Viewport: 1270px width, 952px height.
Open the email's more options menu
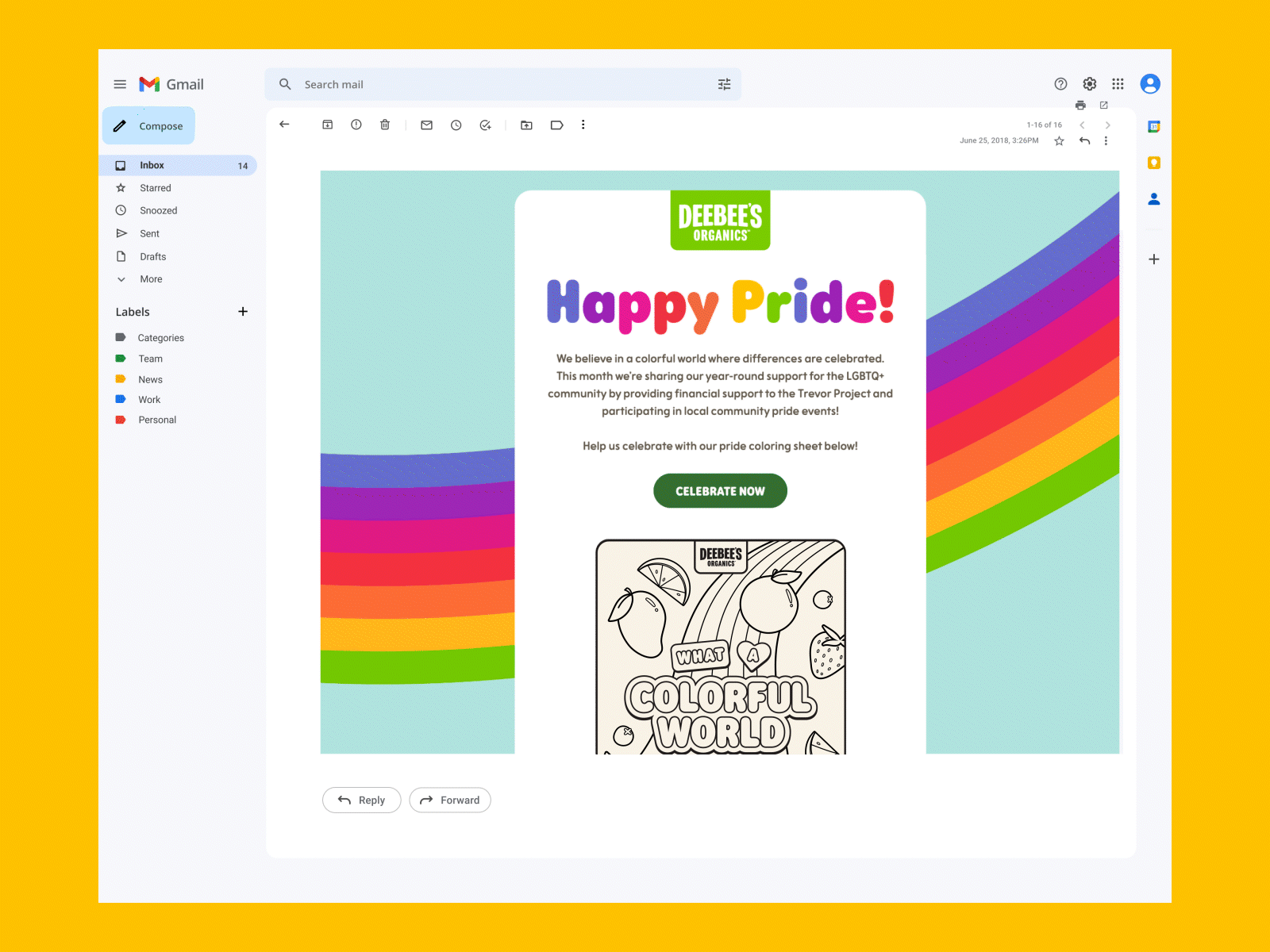1106,140
